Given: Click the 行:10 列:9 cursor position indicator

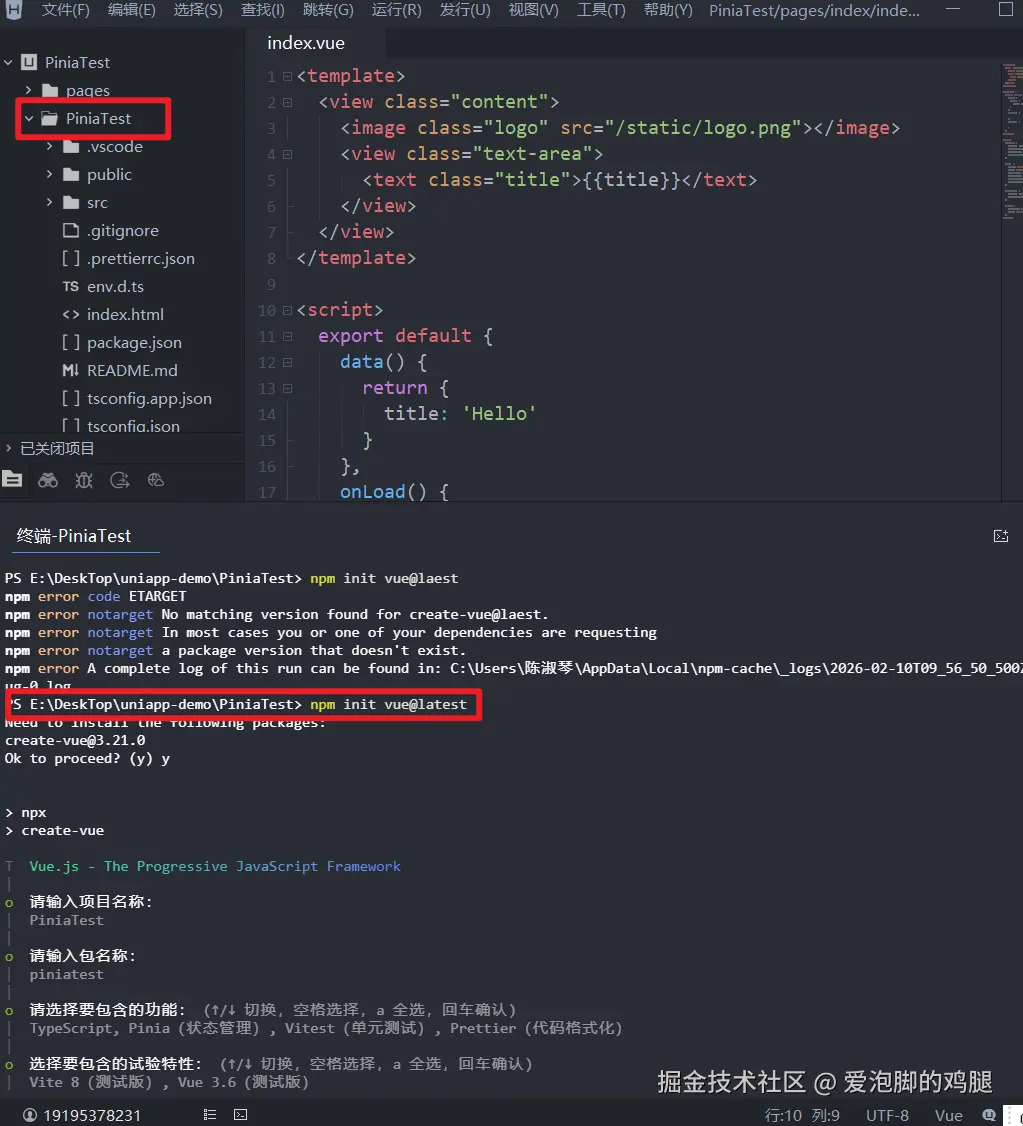Looking at the screenshot, I should coord(802,1115).
